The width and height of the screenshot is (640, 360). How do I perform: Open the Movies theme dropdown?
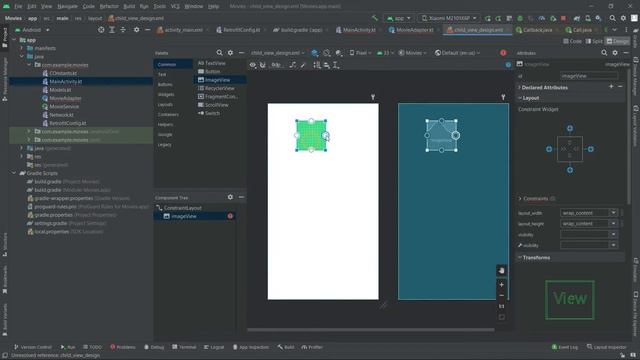pos(412,53)
